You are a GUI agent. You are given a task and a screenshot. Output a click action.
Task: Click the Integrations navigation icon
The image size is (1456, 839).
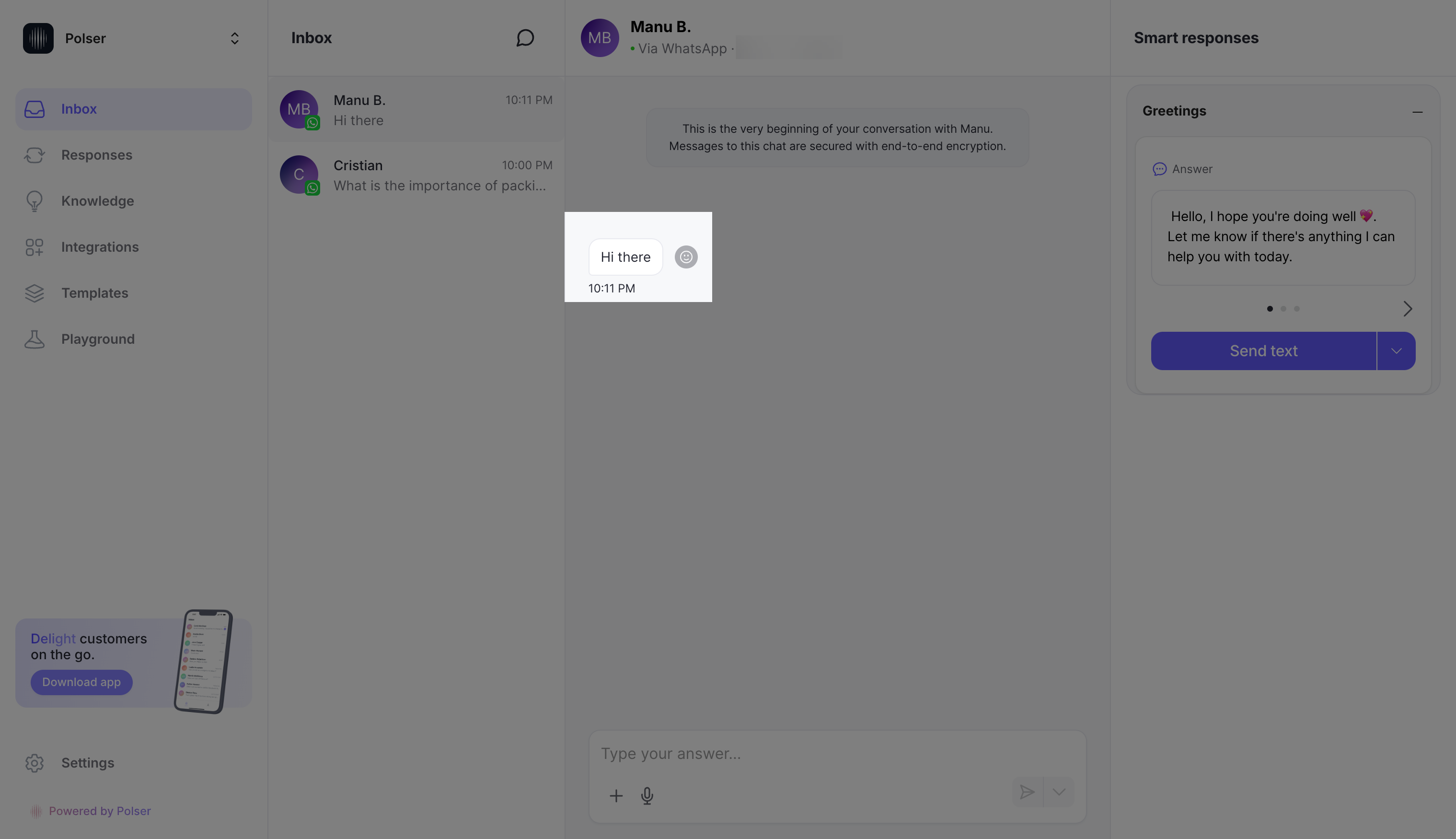34,247
